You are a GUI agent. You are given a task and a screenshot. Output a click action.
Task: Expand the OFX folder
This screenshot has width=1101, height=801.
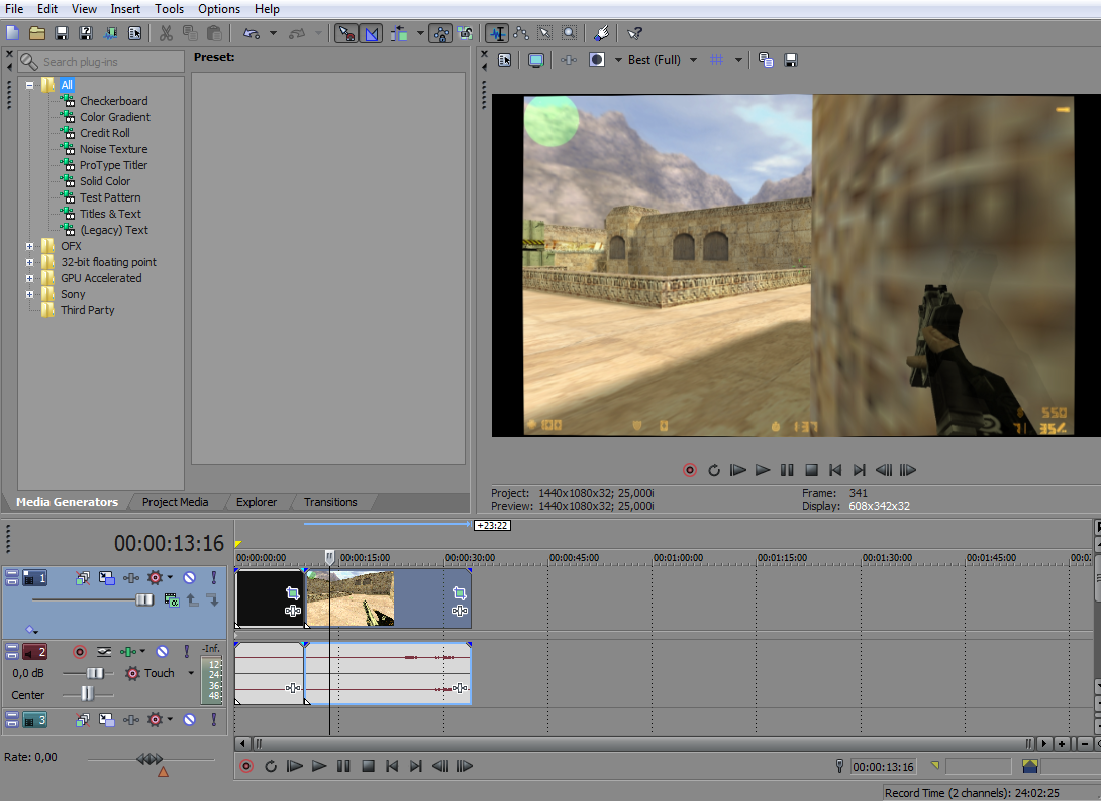tap(29, 246)
